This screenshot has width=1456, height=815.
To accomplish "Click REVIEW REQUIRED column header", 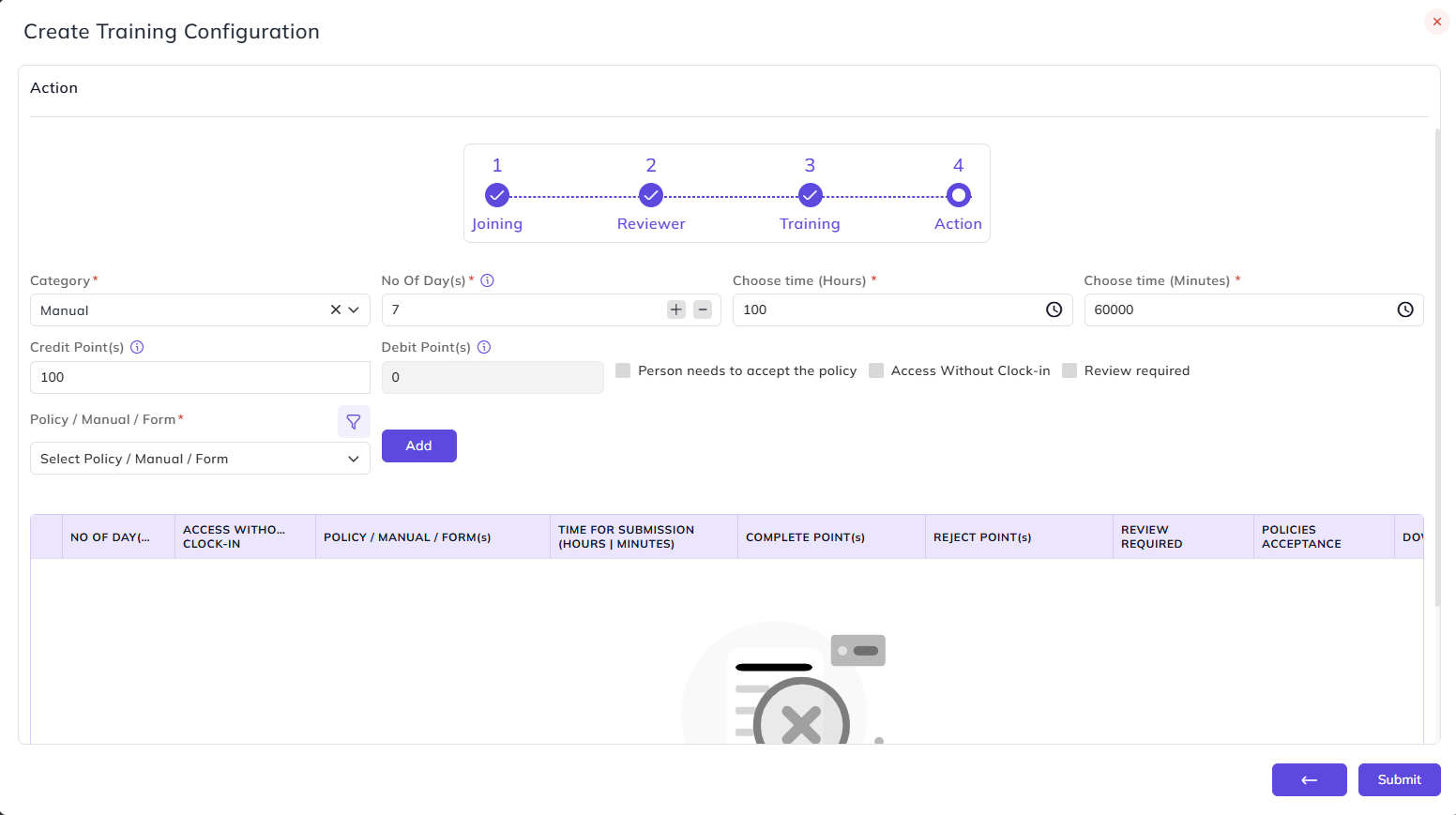I will coord(1184,537).
